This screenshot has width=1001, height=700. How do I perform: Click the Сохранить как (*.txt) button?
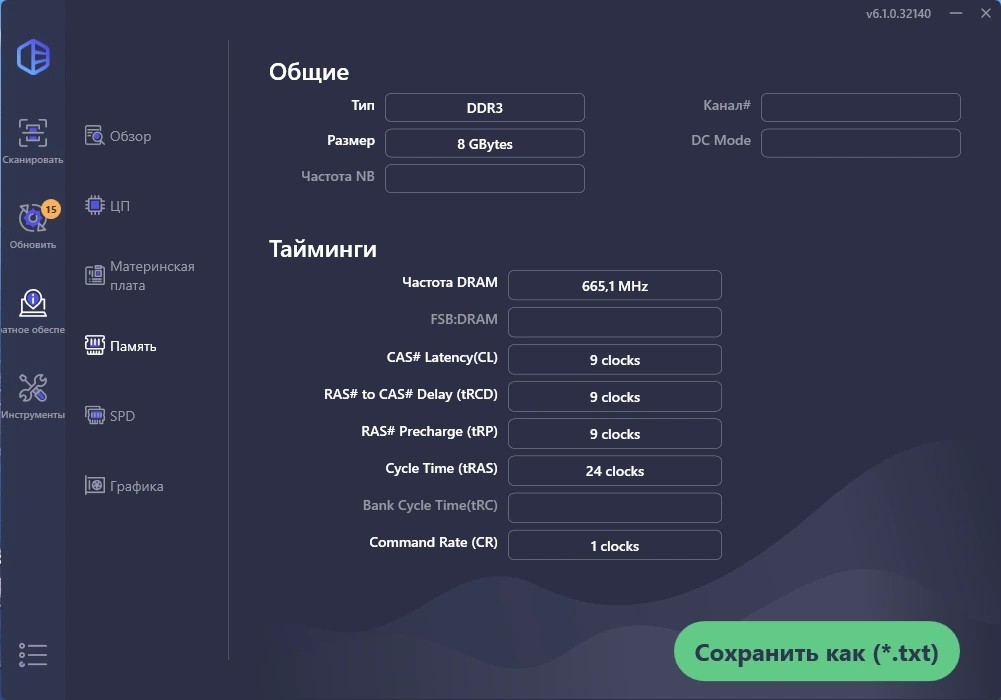(817, 652)
